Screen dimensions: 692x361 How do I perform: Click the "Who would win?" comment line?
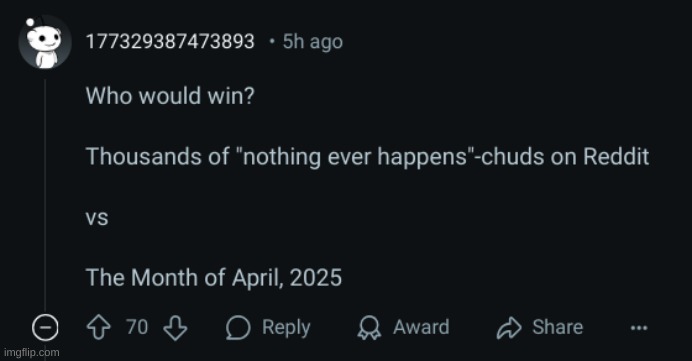(x=170, y=95)
